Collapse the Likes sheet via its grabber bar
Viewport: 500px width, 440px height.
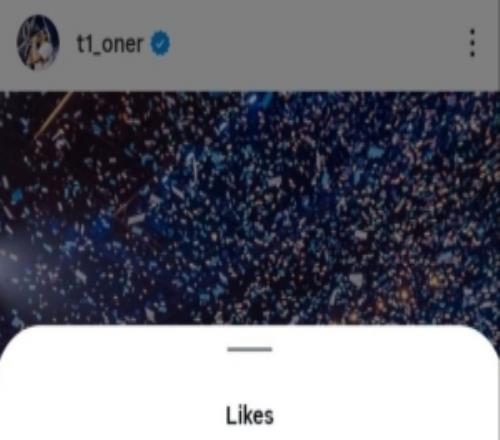[x=250, y=349]
